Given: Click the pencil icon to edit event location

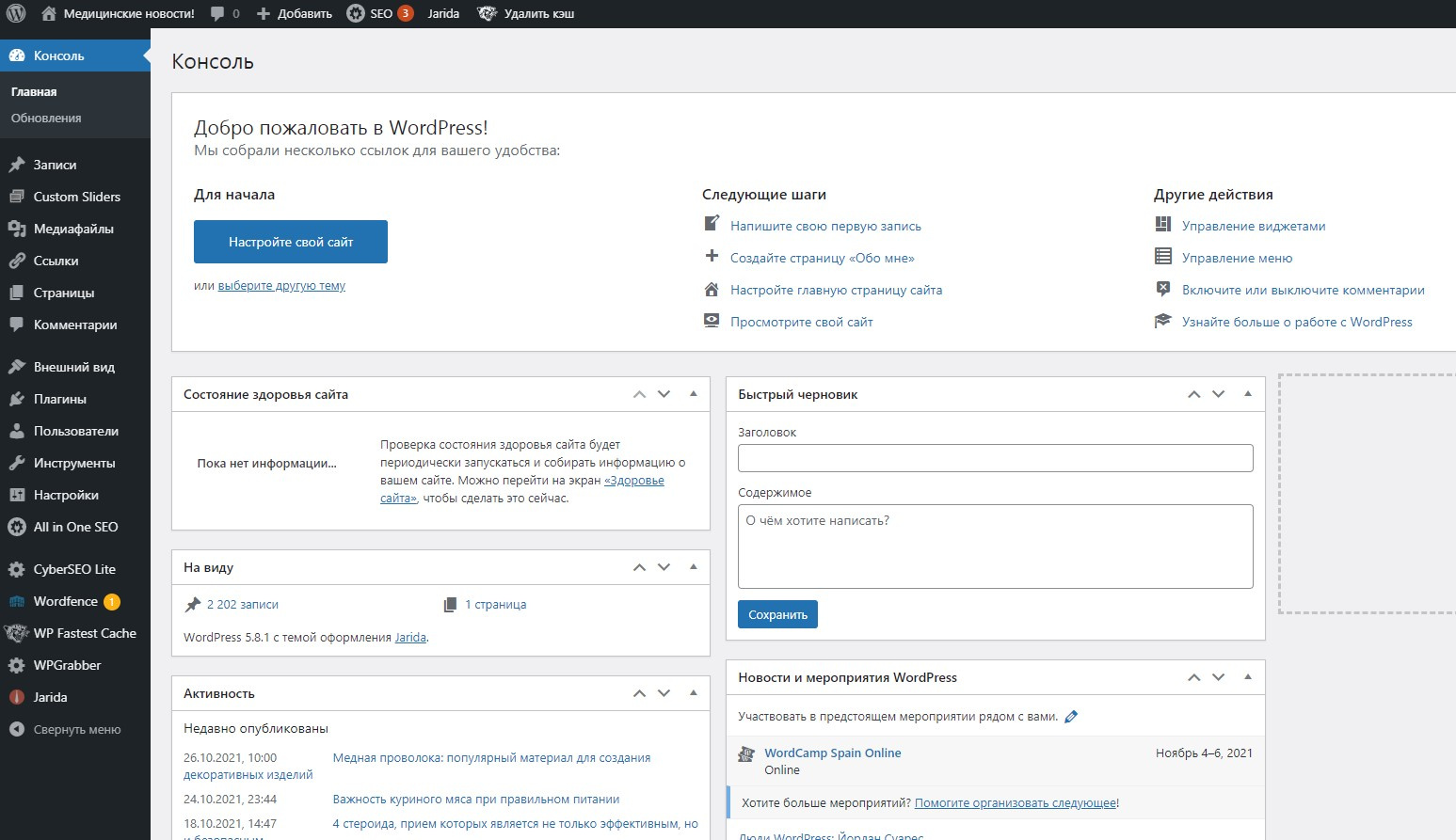Looking at the screenshot, I should coord(1071,717).
